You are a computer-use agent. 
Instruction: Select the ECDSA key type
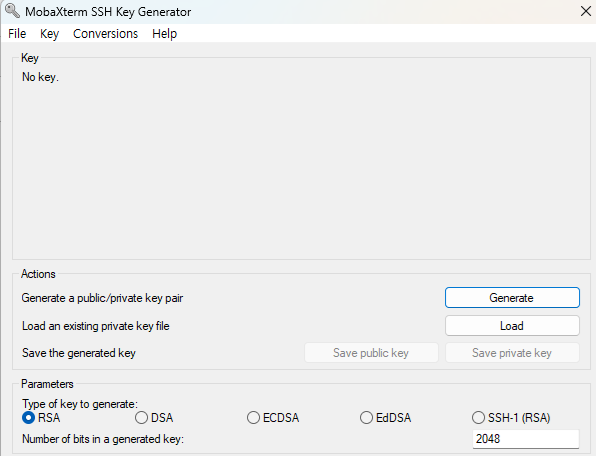pyautogui.click(x=273, y=418)
